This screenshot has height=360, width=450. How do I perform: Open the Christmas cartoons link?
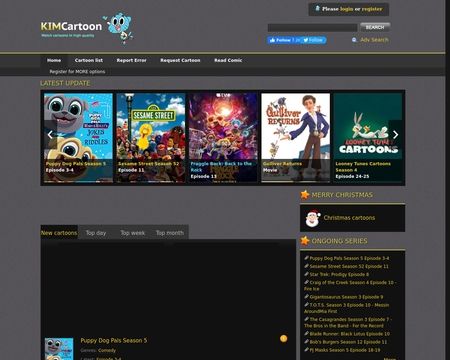349,218
